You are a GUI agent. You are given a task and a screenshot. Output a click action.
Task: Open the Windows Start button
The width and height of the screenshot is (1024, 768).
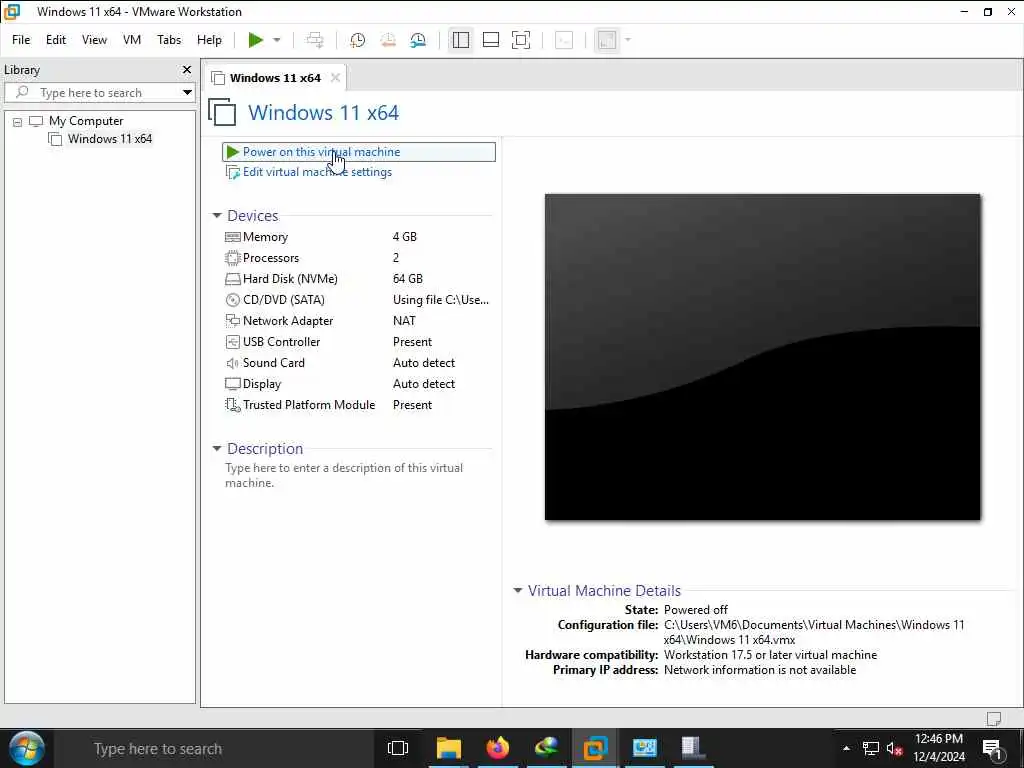pos(27,749)
